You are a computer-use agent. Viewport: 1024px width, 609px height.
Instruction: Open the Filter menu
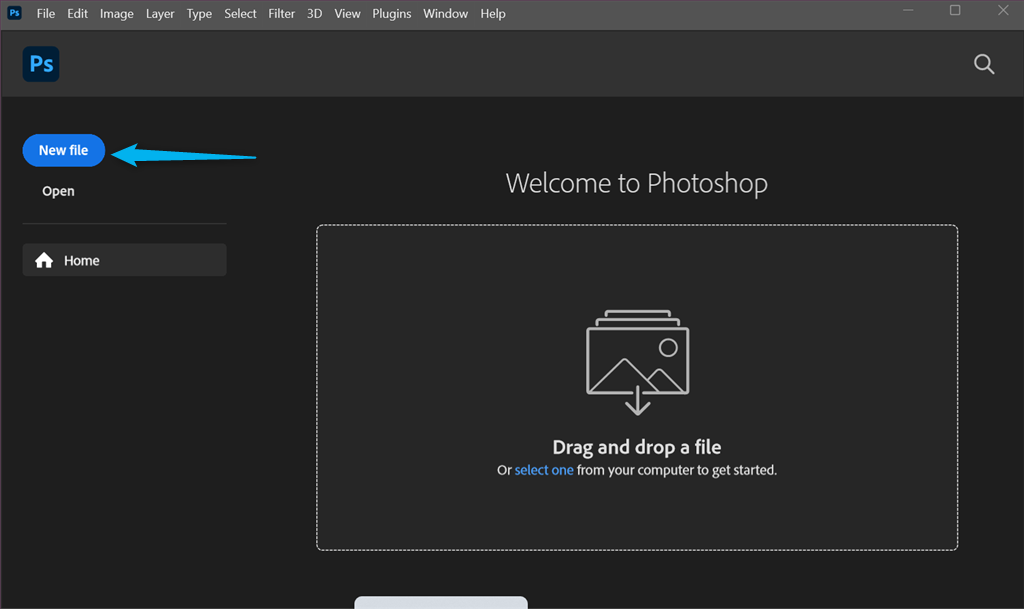(x=281, y=14)
